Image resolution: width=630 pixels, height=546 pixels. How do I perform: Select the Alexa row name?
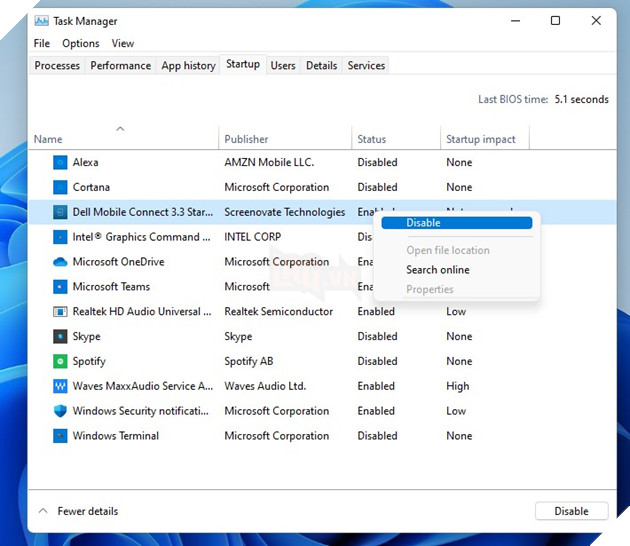[x=85, y=162]
